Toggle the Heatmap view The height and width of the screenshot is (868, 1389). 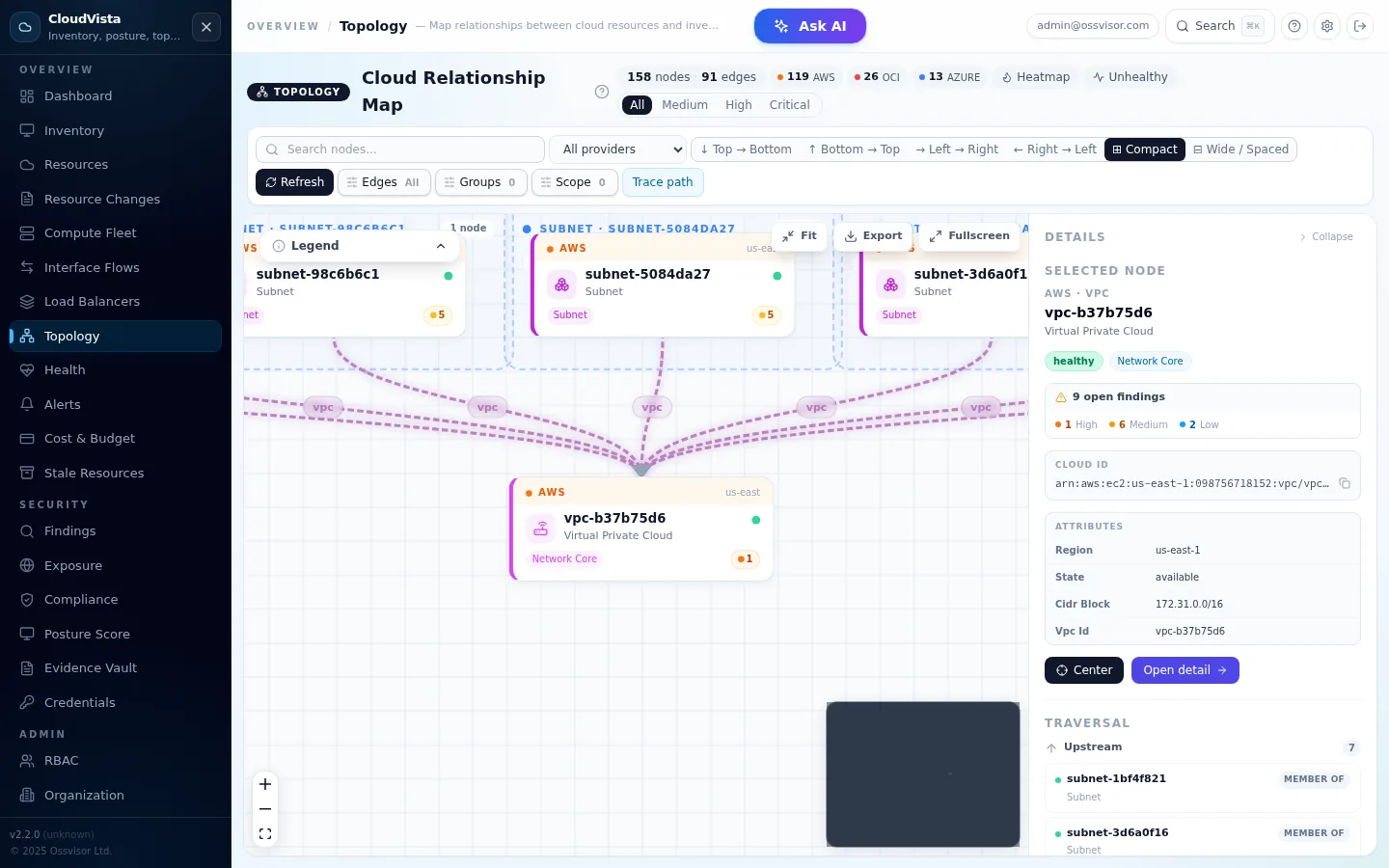1036,77
